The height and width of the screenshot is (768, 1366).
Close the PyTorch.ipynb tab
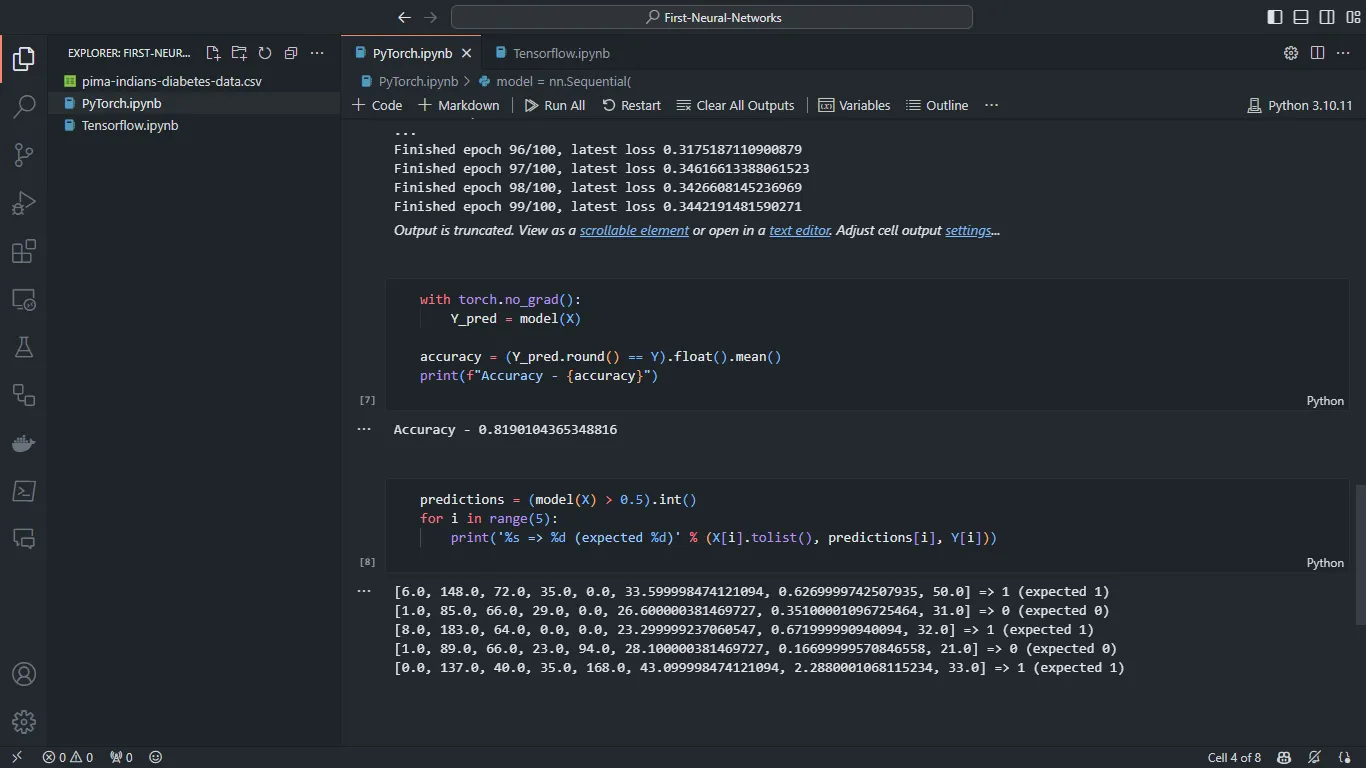pos(467,53)
